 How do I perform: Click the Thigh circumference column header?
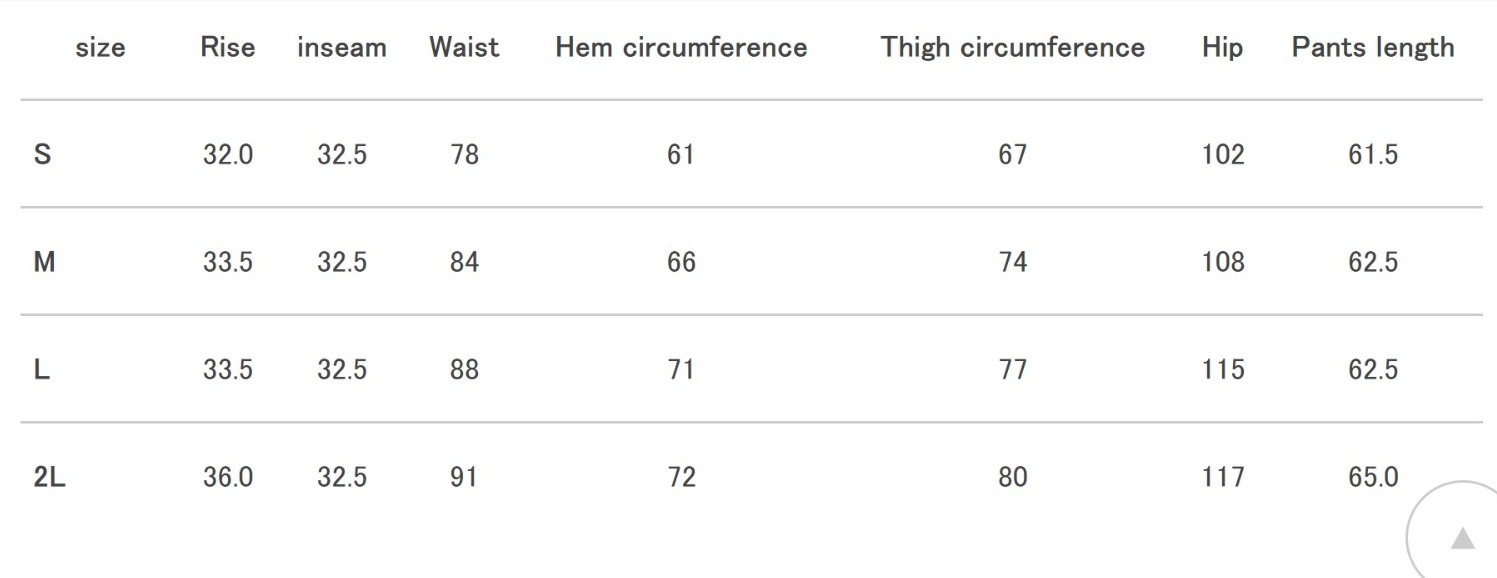click(1012, 47)
